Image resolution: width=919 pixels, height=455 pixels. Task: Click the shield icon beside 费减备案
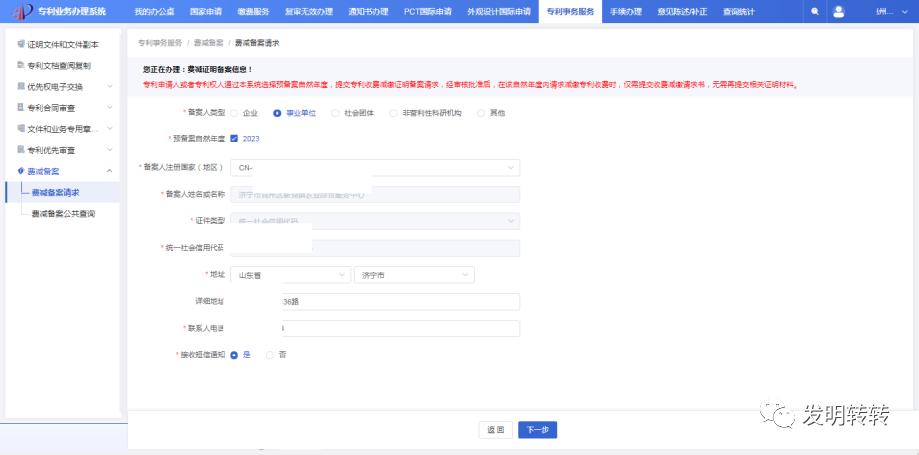[x=21, y=171]
